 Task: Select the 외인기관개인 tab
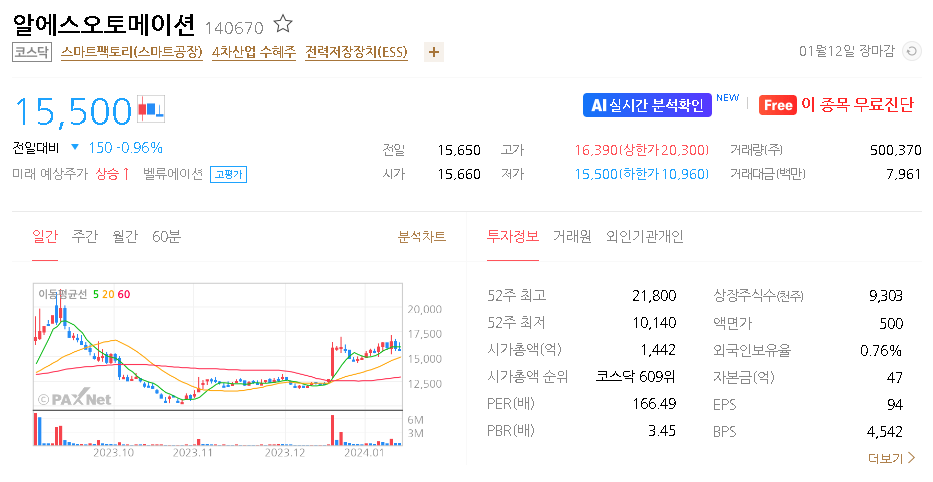(644, 236)
